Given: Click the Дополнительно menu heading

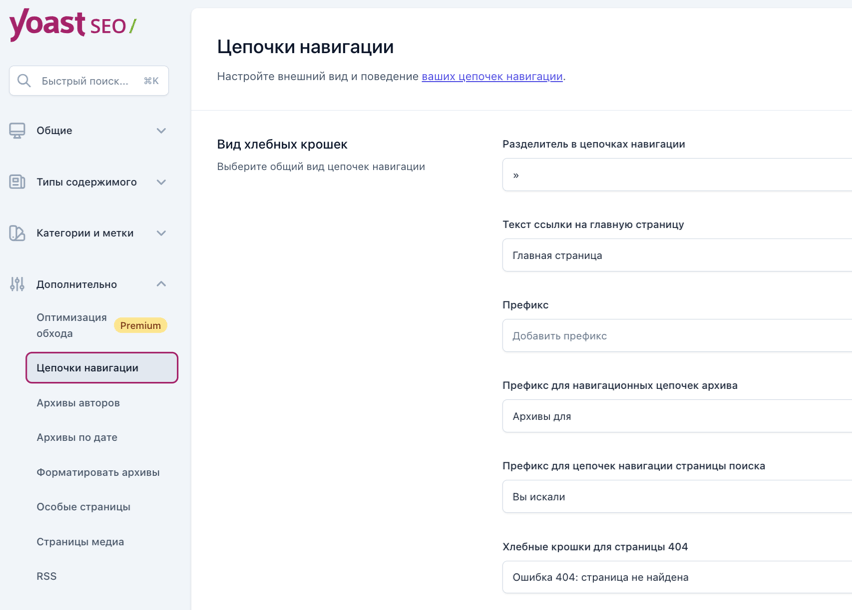Looking at the screenshot, I should click(x=77, y=285).
